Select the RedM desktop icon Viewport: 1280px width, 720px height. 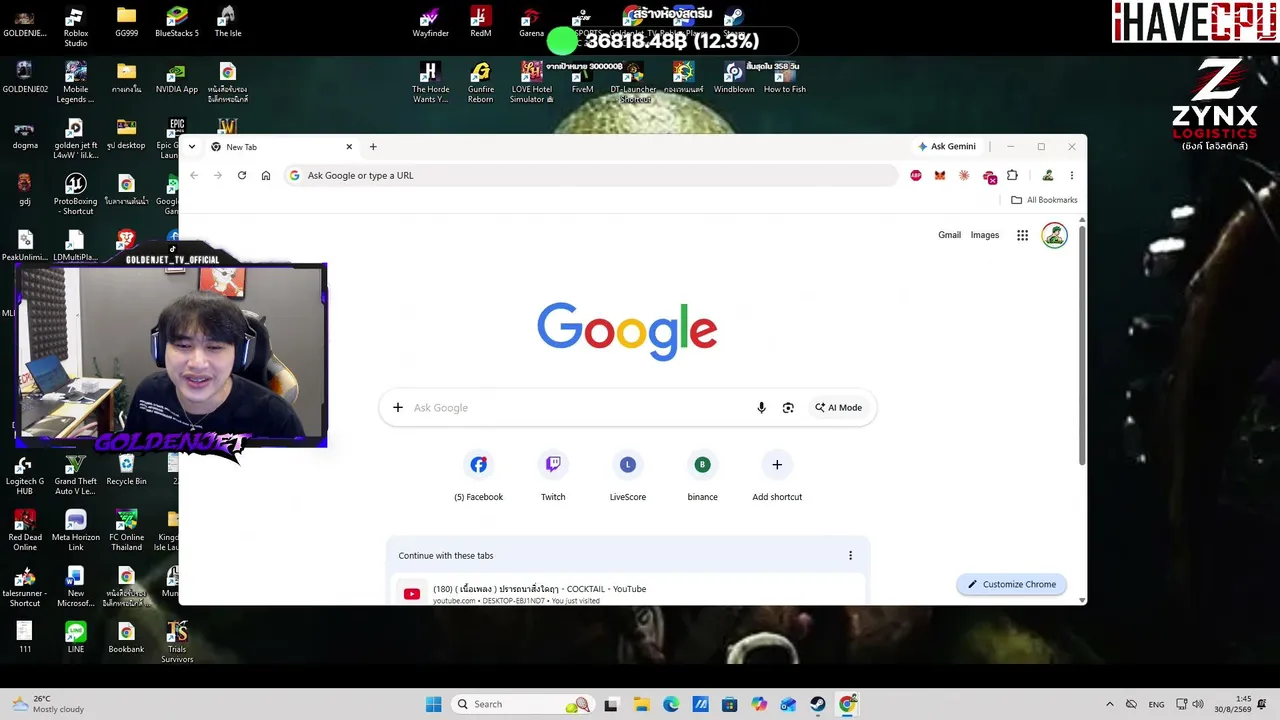[x=481, y=23]
